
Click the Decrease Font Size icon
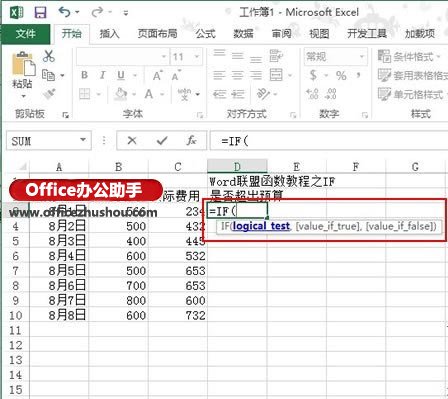(x=176, y=76)
